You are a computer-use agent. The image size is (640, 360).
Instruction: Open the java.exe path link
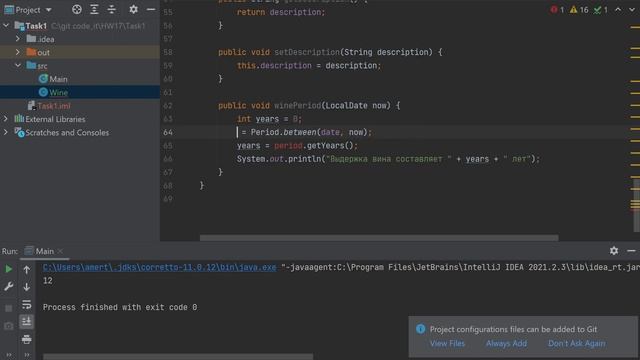(160, 267)
